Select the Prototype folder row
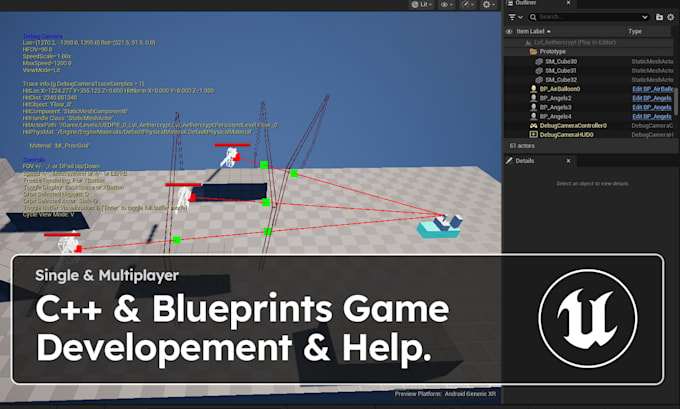Image resolution: width=680 pixels, height=409 pixels. pyautogui.click(x=589, y=52)
